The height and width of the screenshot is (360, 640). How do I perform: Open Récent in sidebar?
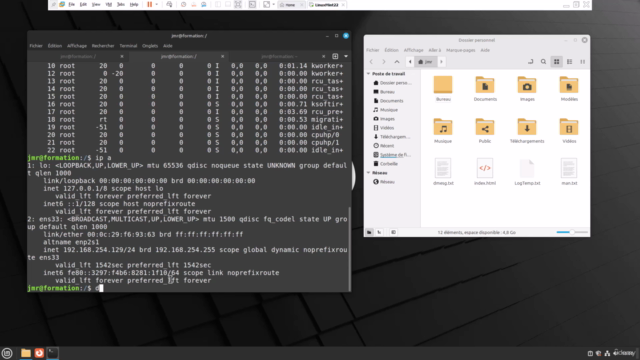[x=384, y=146]
